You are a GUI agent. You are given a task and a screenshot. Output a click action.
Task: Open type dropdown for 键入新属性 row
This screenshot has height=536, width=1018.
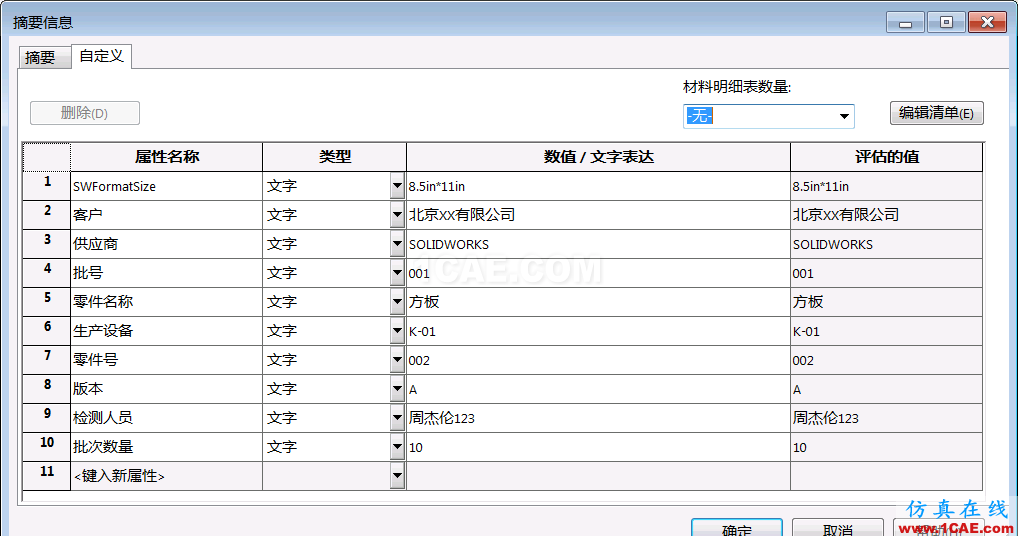(x=397, y=476)
